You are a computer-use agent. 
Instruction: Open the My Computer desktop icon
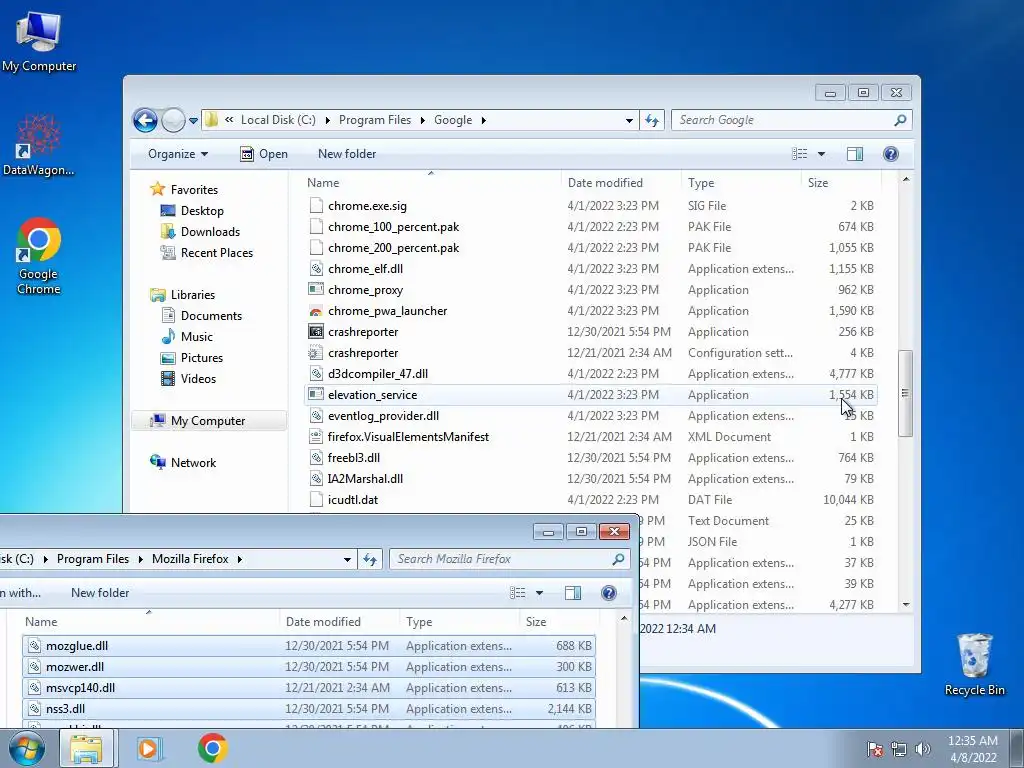click(39, 40)
